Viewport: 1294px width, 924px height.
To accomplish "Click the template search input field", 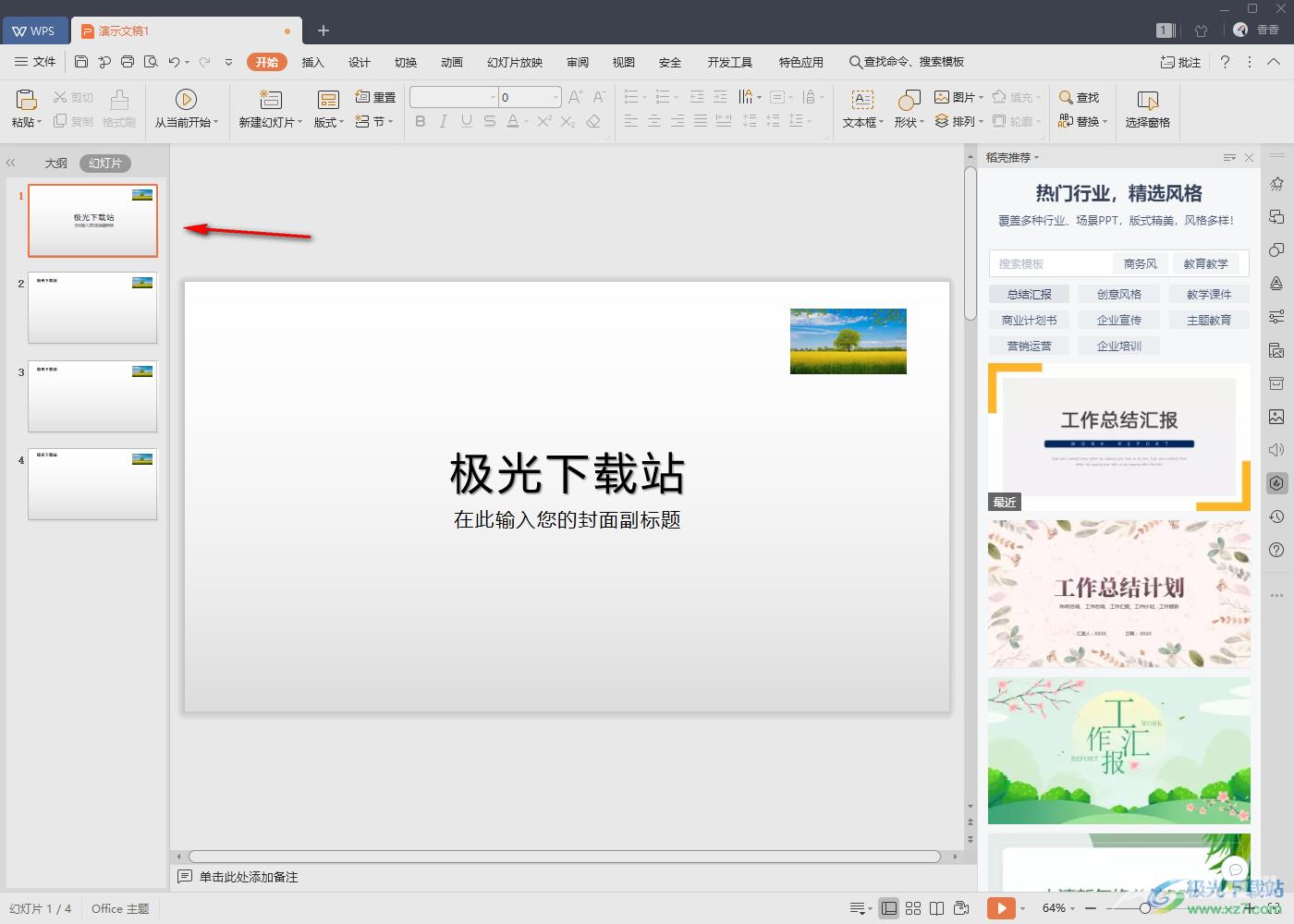I will (x=1050, y=263).
